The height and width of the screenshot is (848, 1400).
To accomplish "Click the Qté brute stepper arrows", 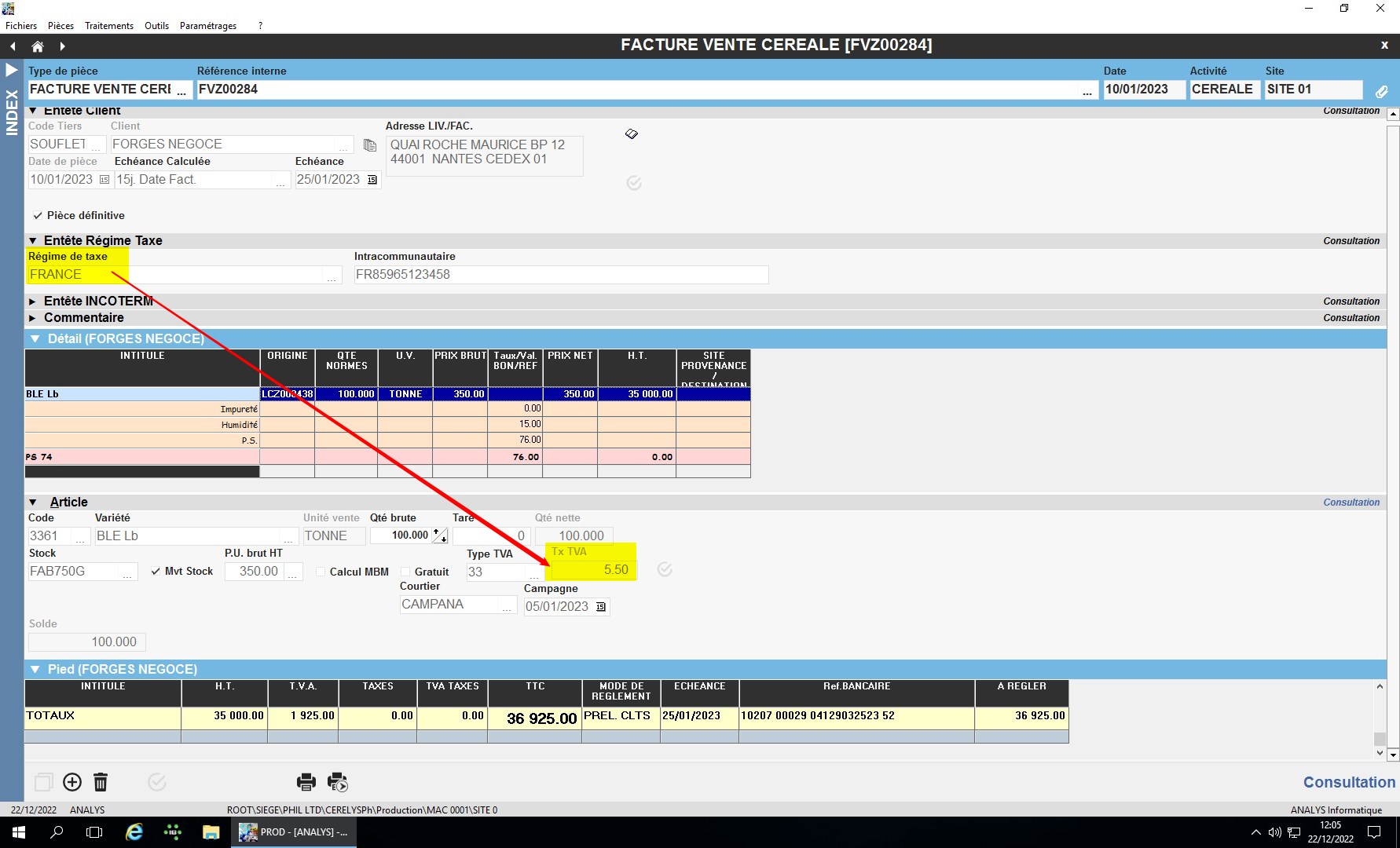I will [440, 535].
